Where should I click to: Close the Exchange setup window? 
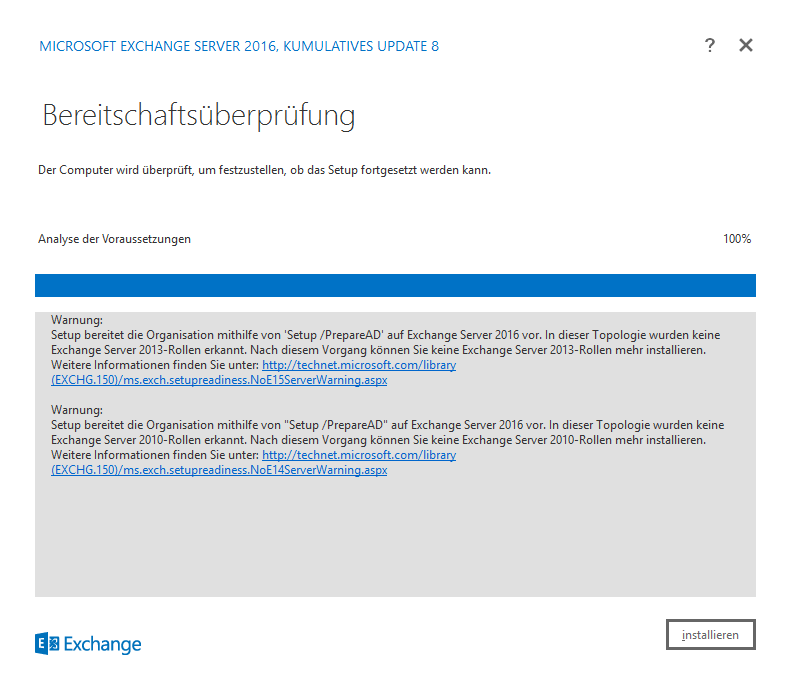coord(745,45)
